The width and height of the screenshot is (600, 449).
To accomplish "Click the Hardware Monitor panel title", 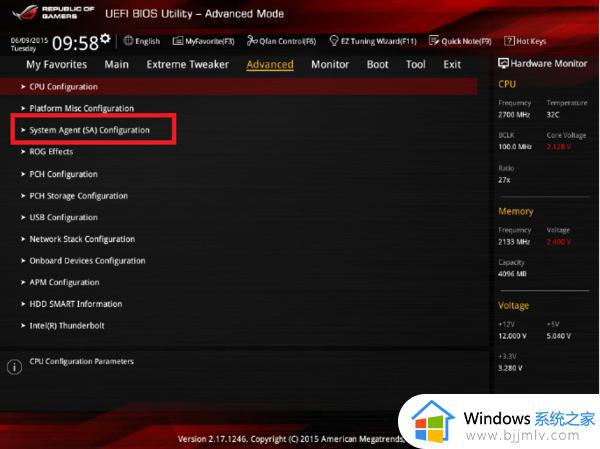I will [549, 63].
